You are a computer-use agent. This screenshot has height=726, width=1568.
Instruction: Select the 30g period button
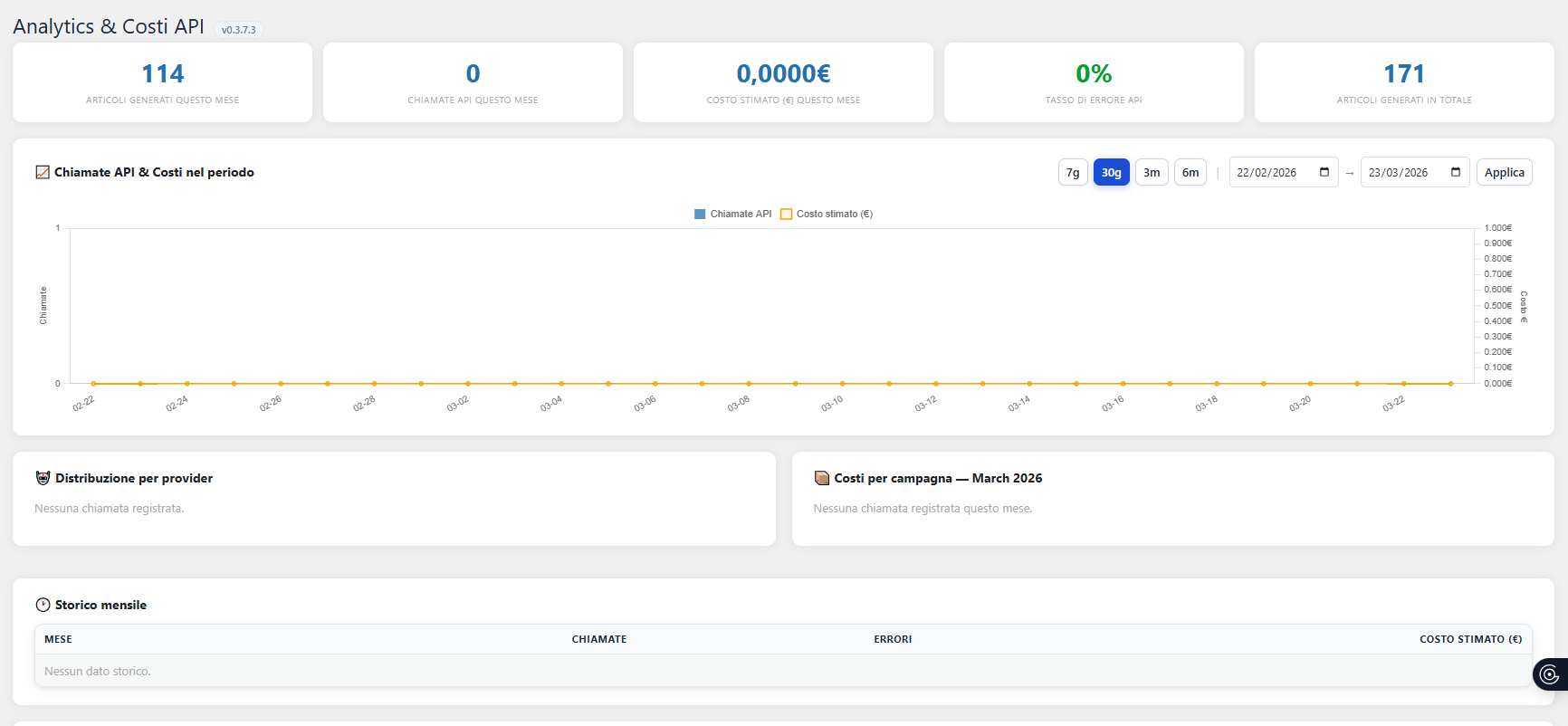[1112, 172]
